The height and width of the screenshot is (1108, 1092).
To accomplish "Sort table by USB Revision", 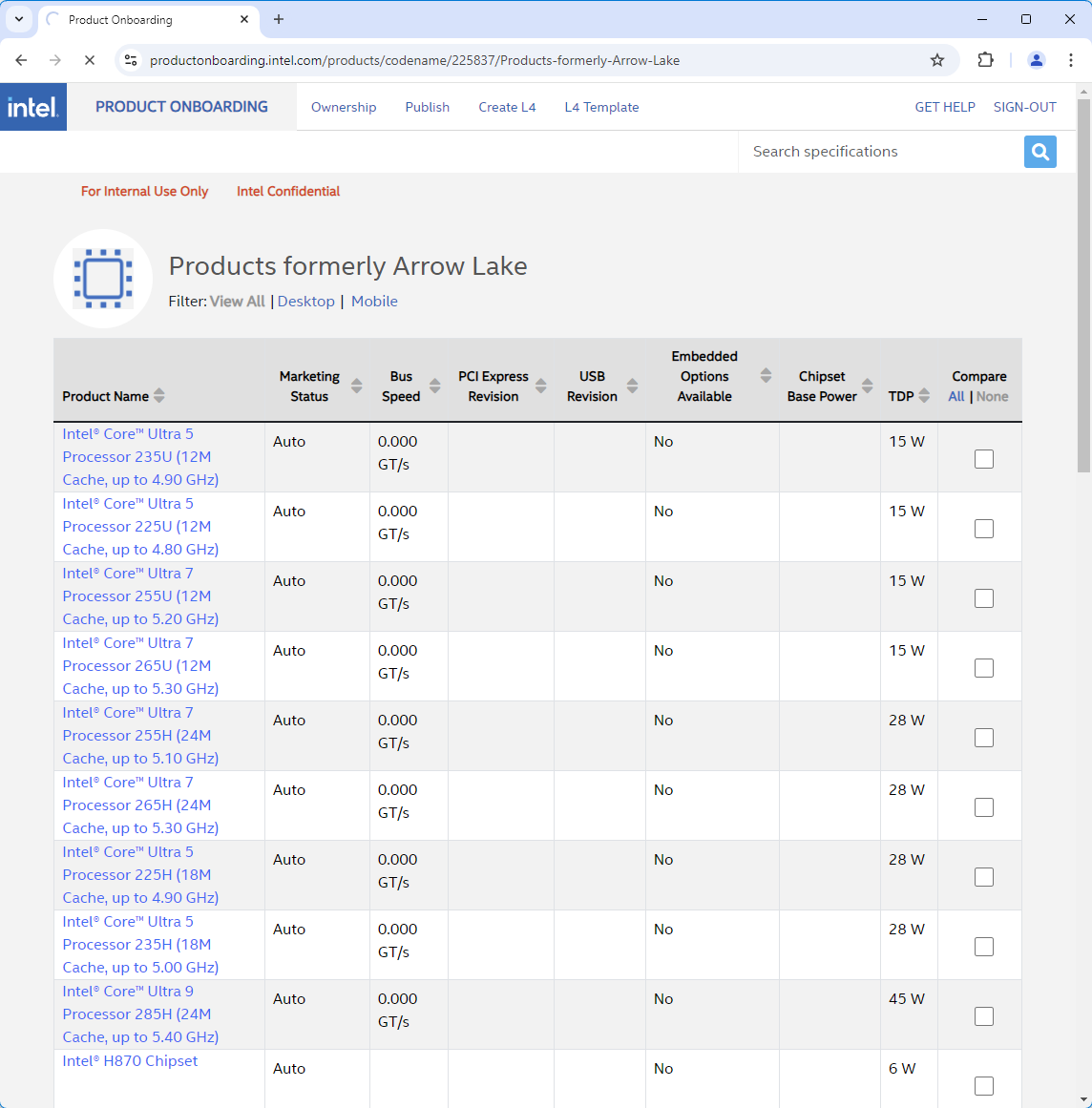I will click(x=633, y=386).
